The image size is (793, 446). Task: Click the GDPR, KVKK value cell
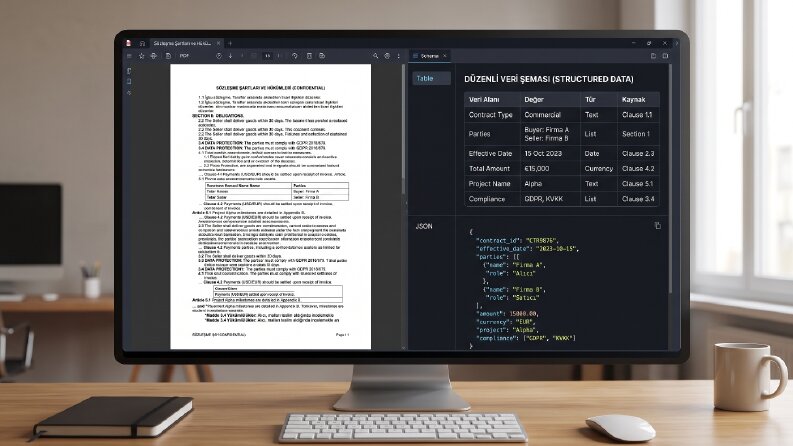550,199
